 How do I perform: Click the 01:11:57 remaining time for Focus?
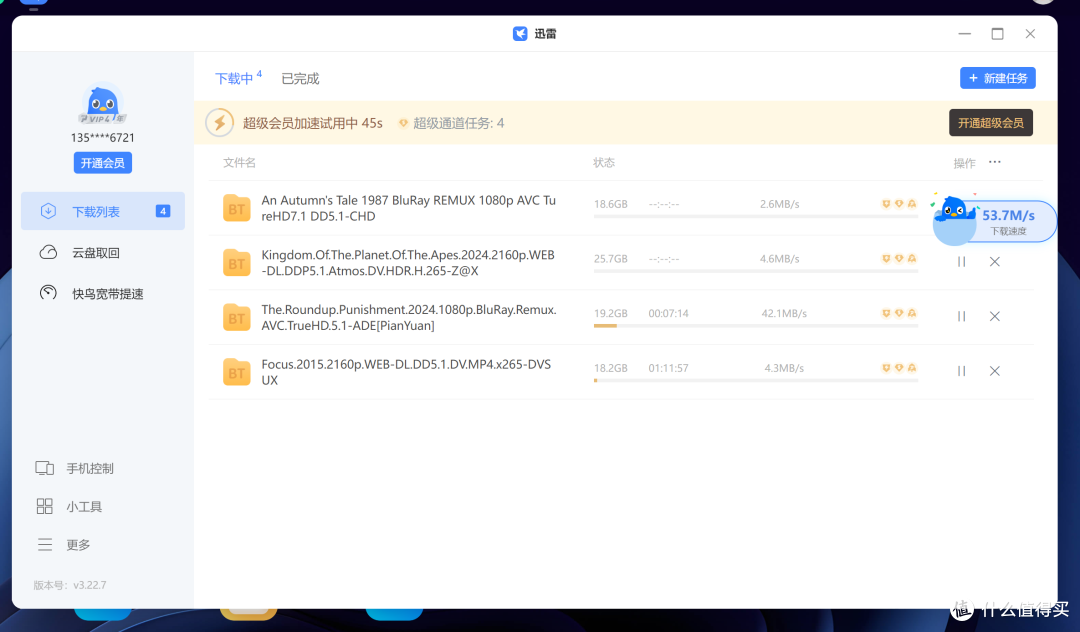click(x=668, y=368)
